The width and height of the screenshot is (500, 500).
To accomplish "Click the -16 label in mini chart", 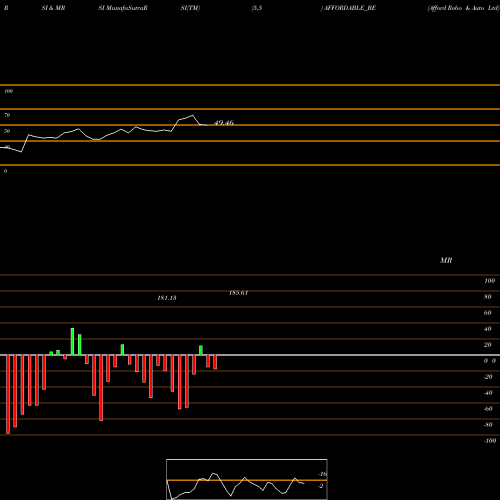I will tap(322, 474).
